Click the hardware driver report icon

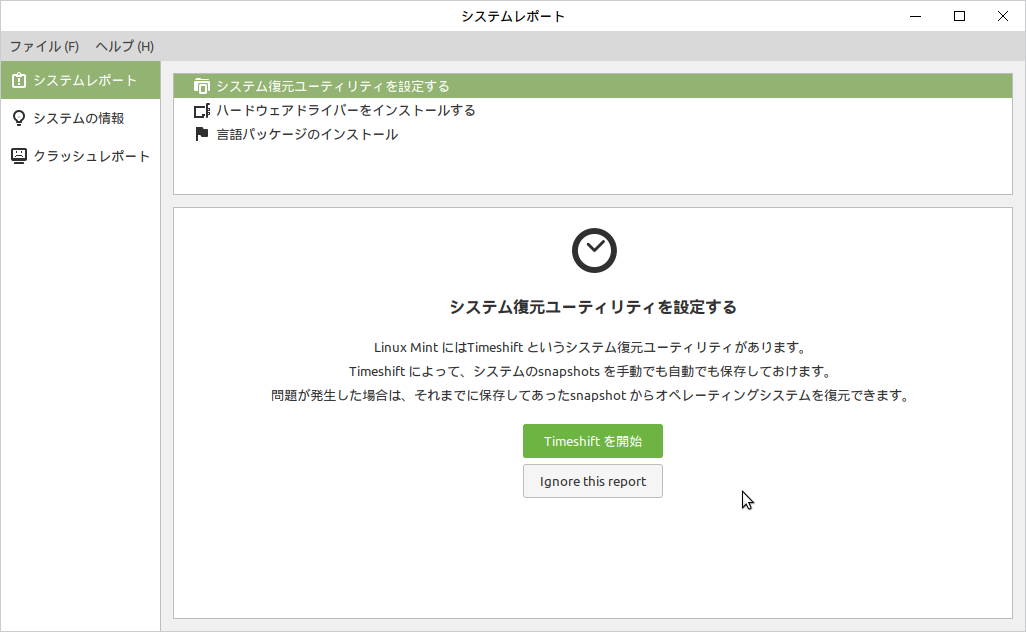[202, 111]
